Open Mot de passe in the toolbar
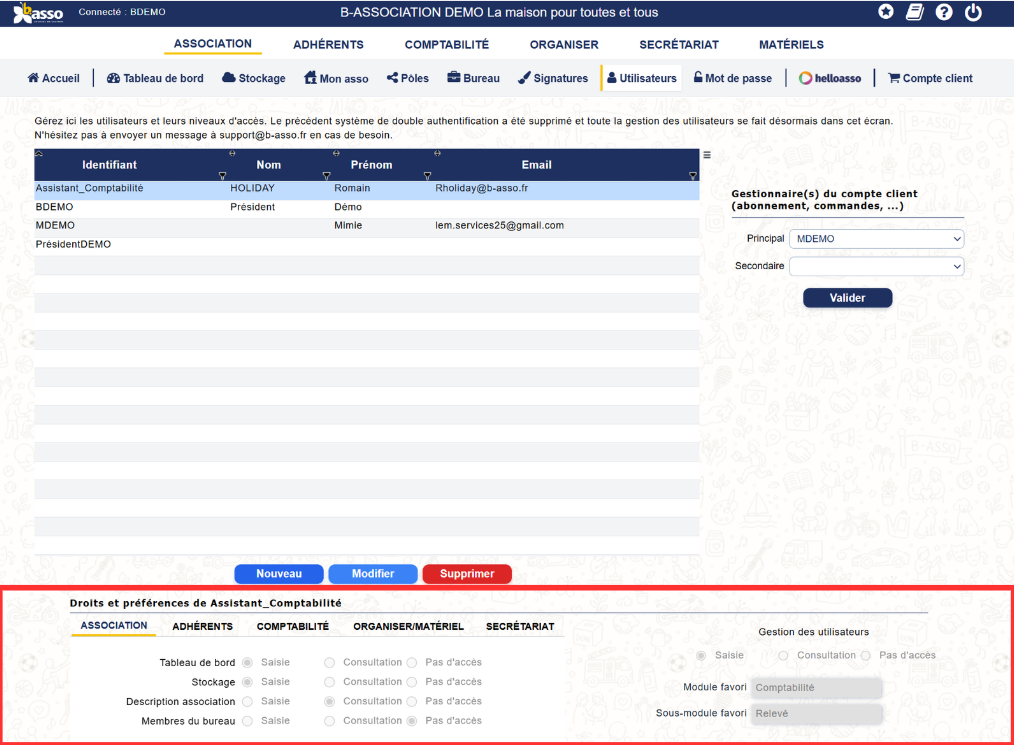Screen dimensions: 1014x745 tap(733, 78)
